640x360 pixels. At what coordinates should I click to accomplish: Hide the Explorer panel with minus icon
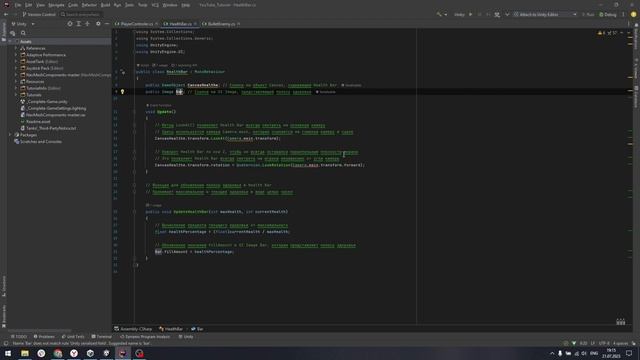click(x=107, y=24)
